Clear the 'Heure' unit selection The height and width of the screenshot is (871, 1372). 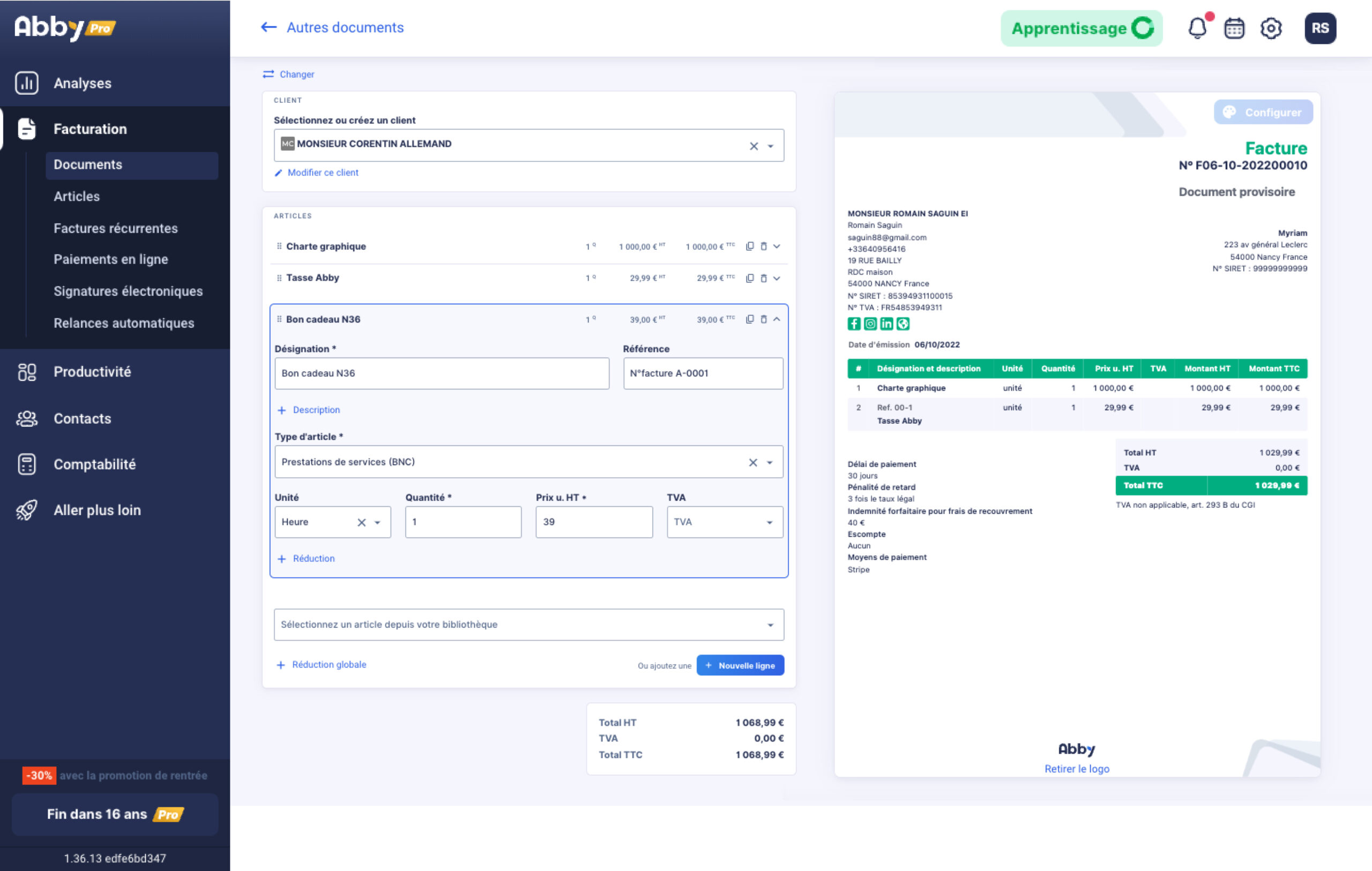click(362, 522)
